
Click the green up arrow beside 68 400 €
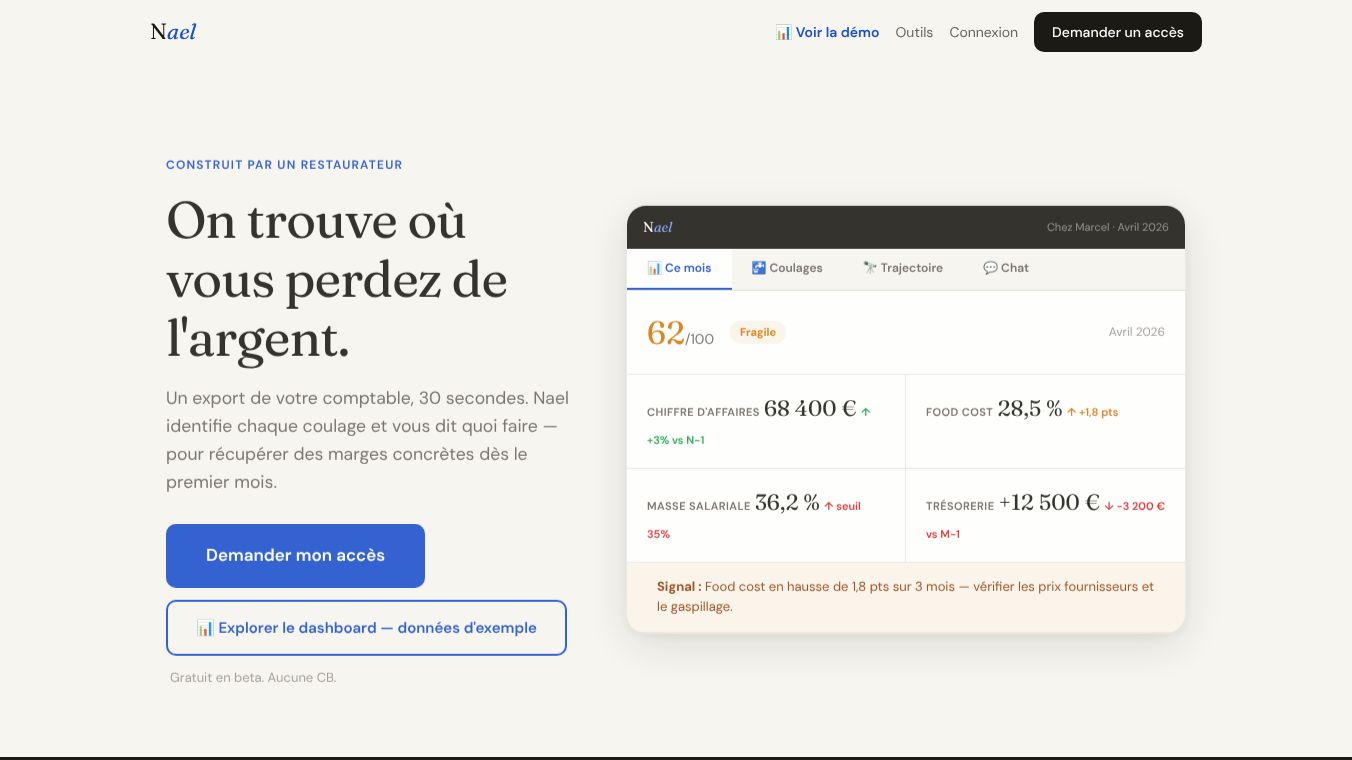pyautogui.click(x=866, y=411)
